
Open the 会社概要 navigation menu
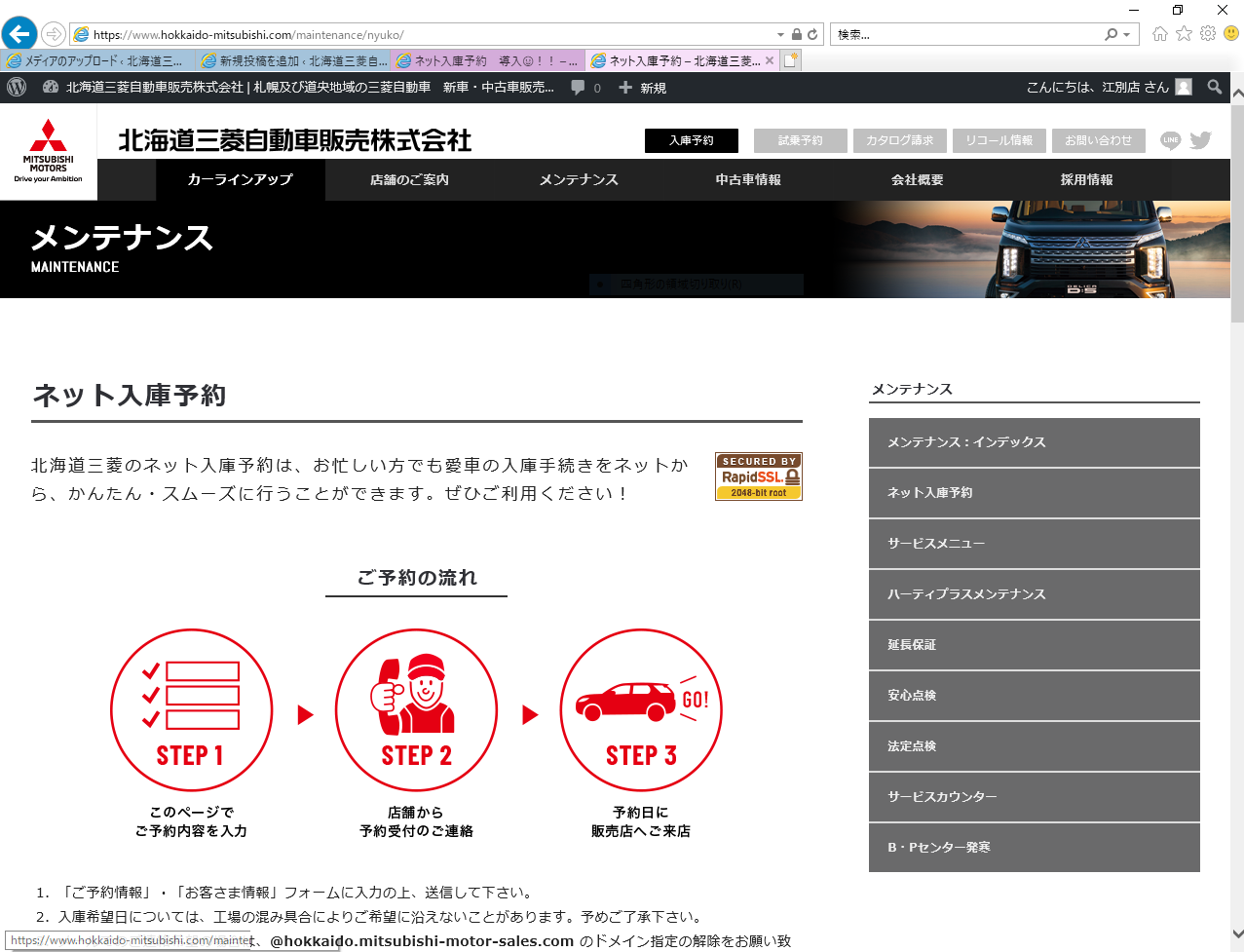tap(918, 179)
